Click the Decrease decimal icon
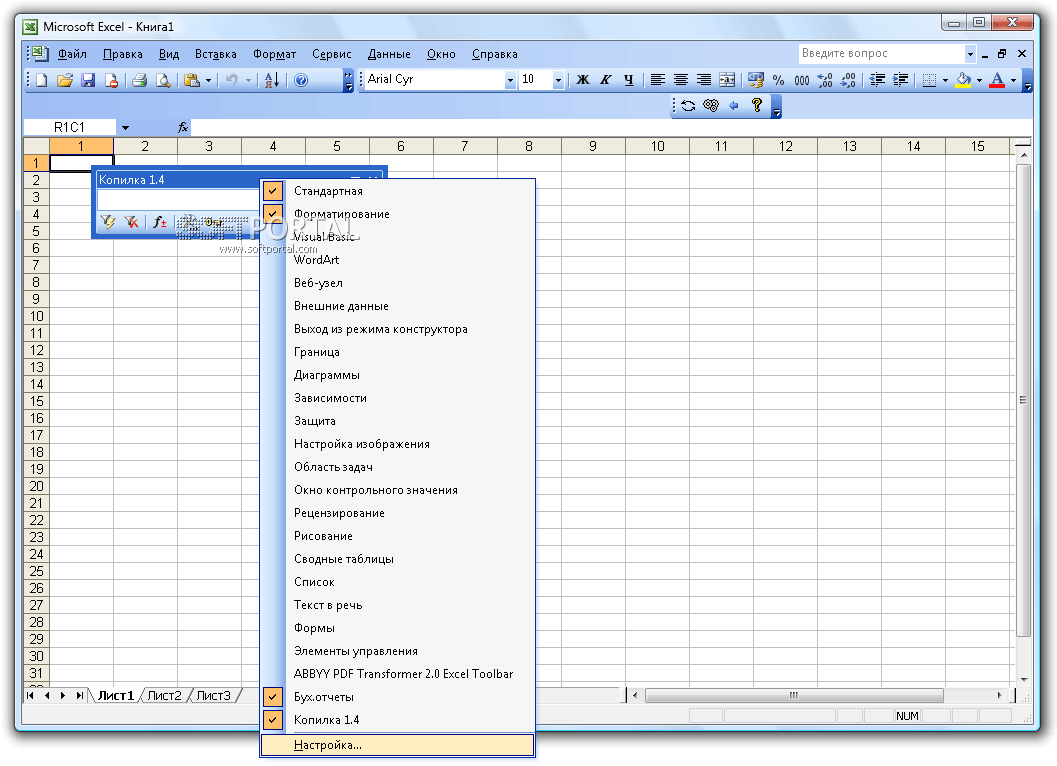 (848, 80)
